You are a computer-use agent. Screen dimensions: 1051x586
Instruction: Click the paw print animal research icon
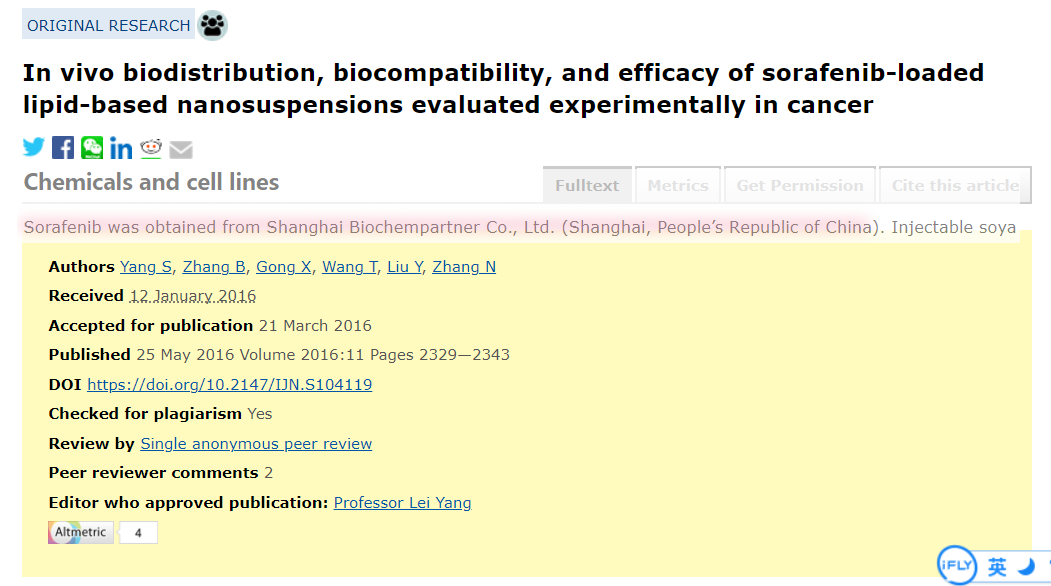pos(213,25)
